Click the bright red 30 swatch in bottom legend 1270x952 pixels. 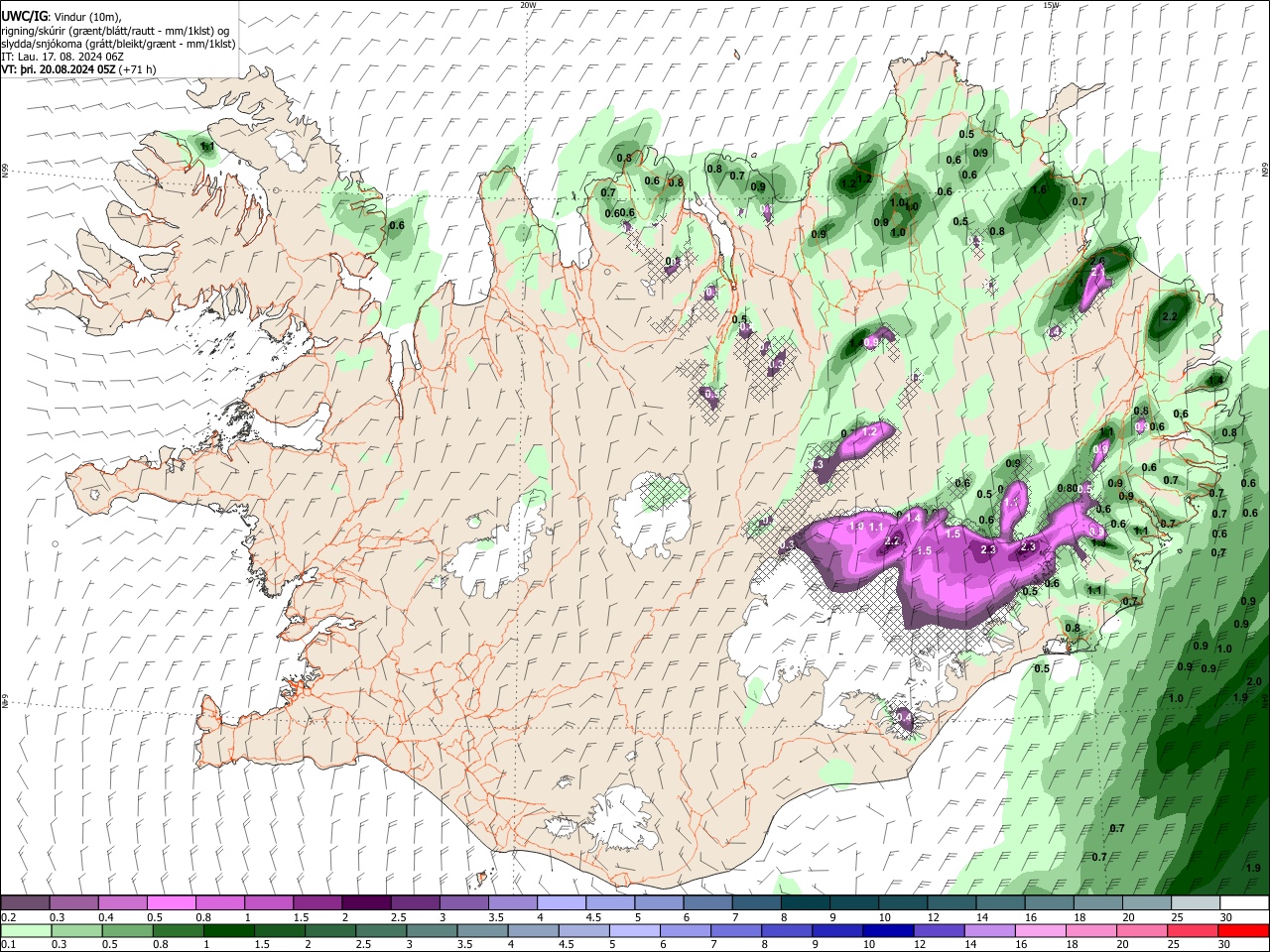click(x=1244, y=930)
